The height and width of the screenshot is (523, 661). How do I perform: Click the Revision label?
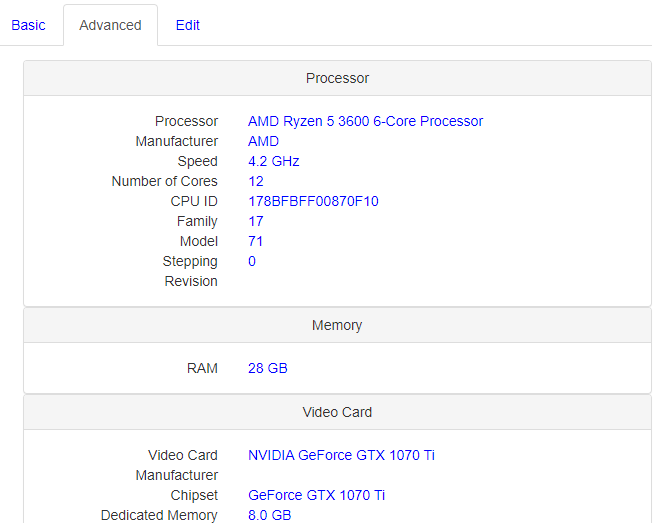tap(191, 282)
